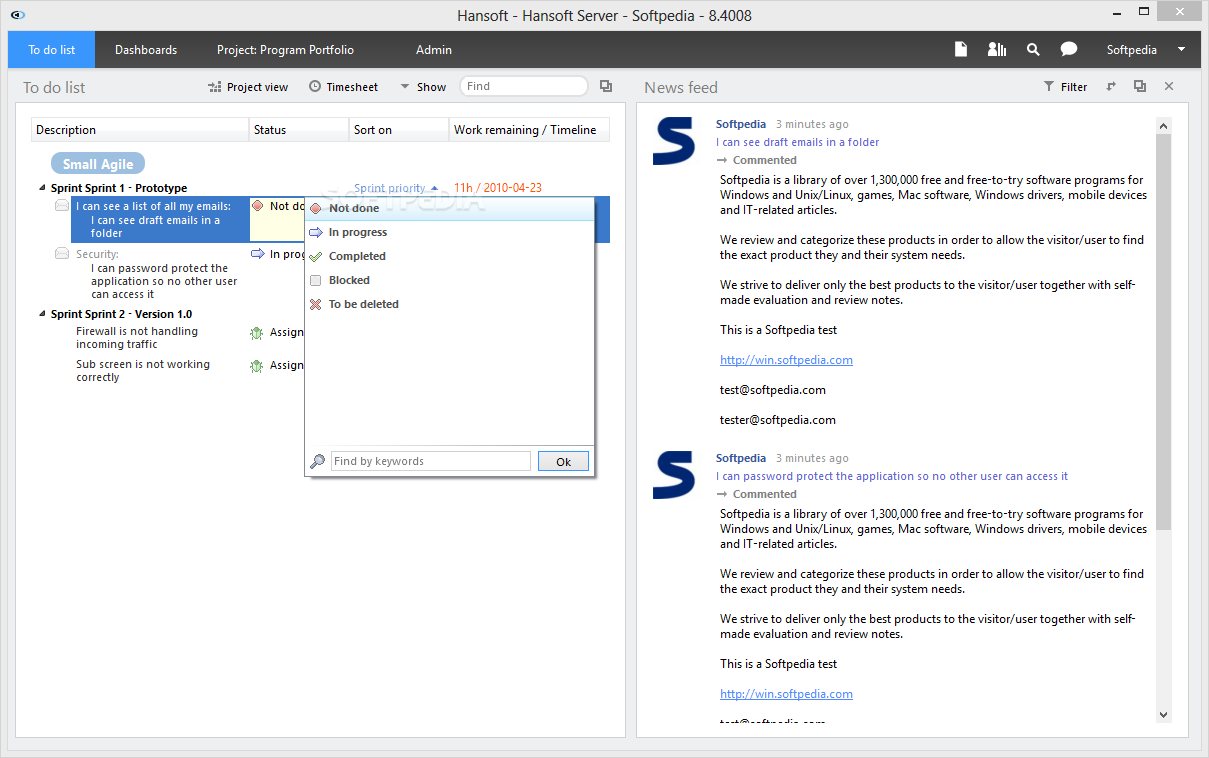Open the News feed Filter option

(x=1065, y=87)
